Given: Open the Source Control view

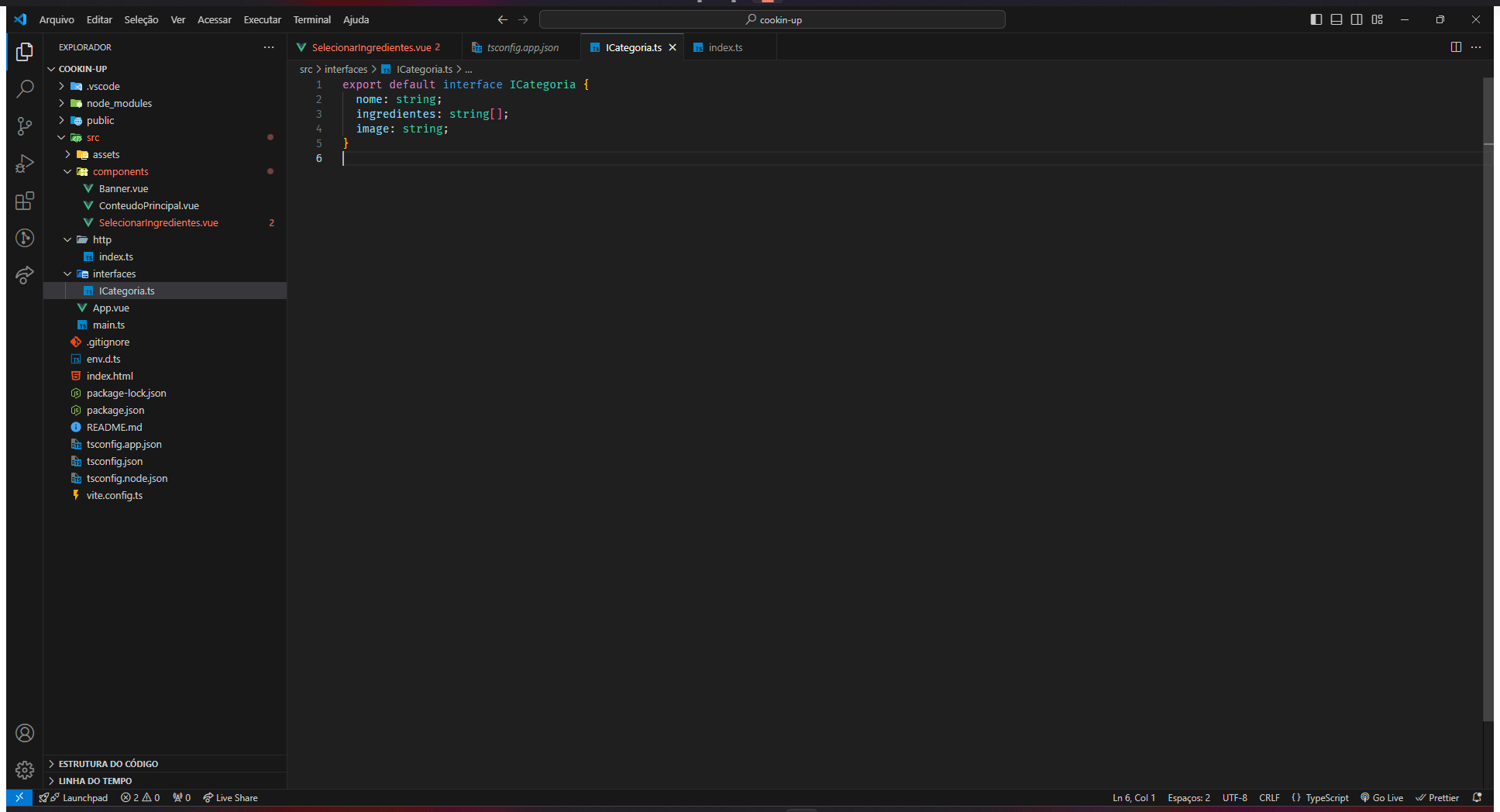Looking at the screenshot, I should tap(25, 126).
